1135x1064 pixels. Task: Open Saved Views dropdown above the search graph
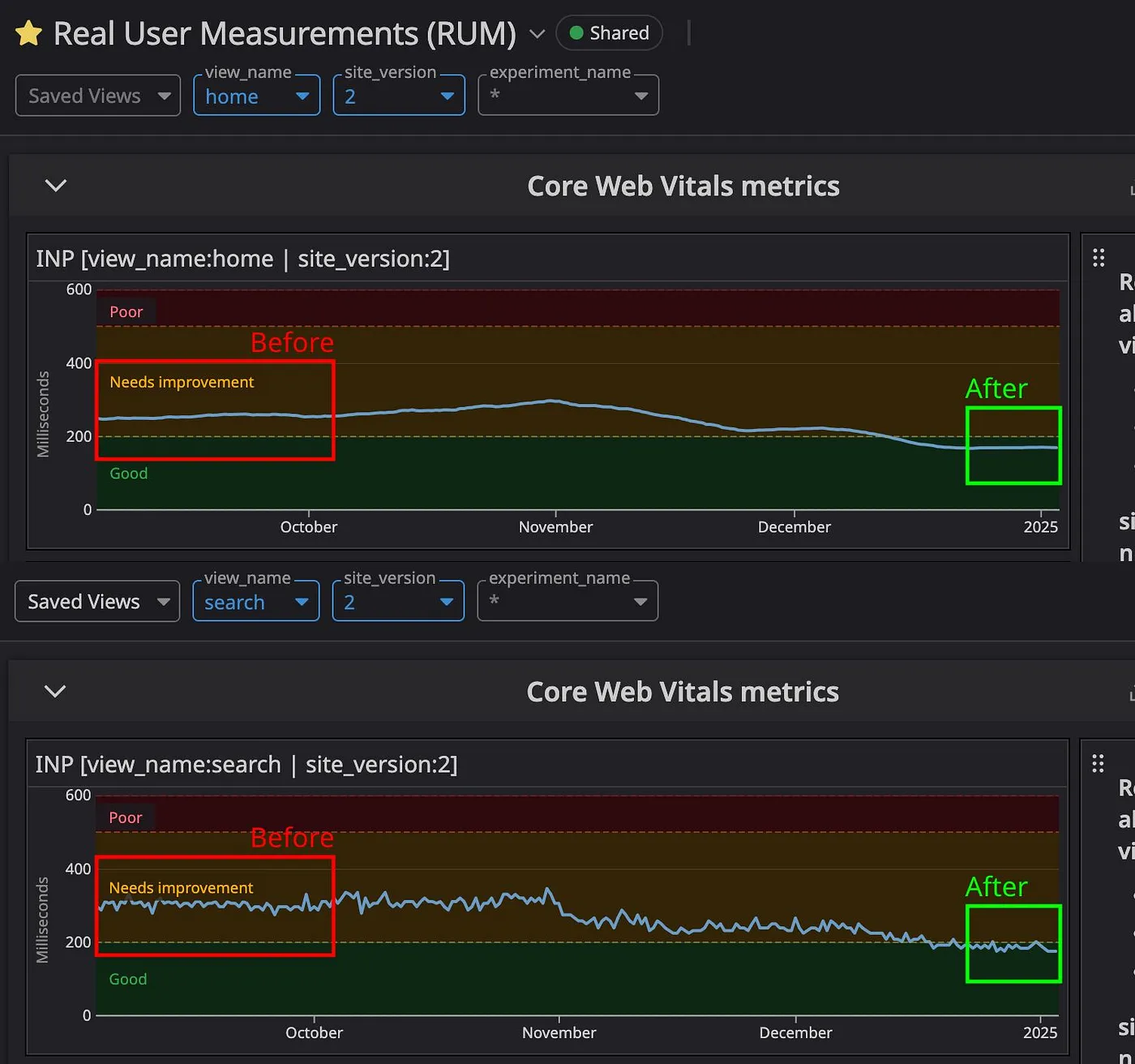coord(97,602)
